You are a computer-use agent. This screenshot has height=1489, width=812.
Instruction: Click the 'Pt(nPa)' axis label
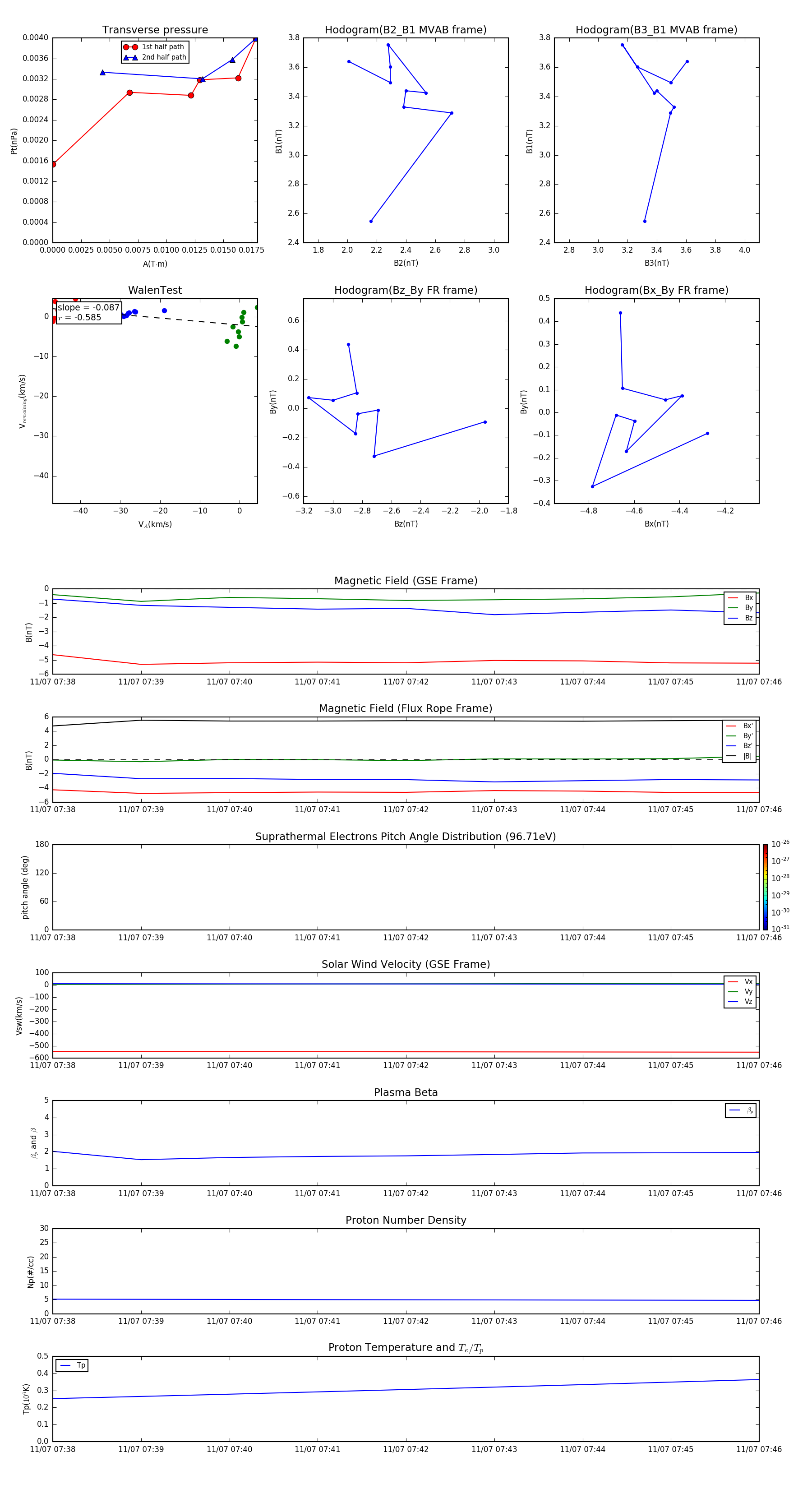coord(14,141)
